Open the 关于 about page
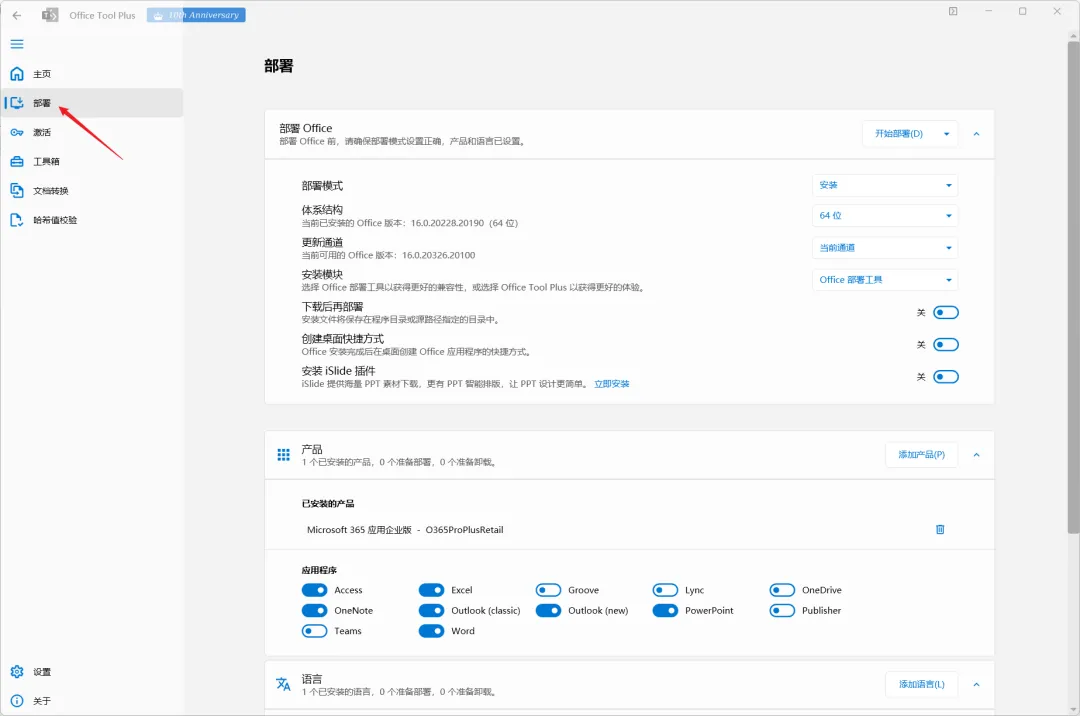 pos(92,700)
